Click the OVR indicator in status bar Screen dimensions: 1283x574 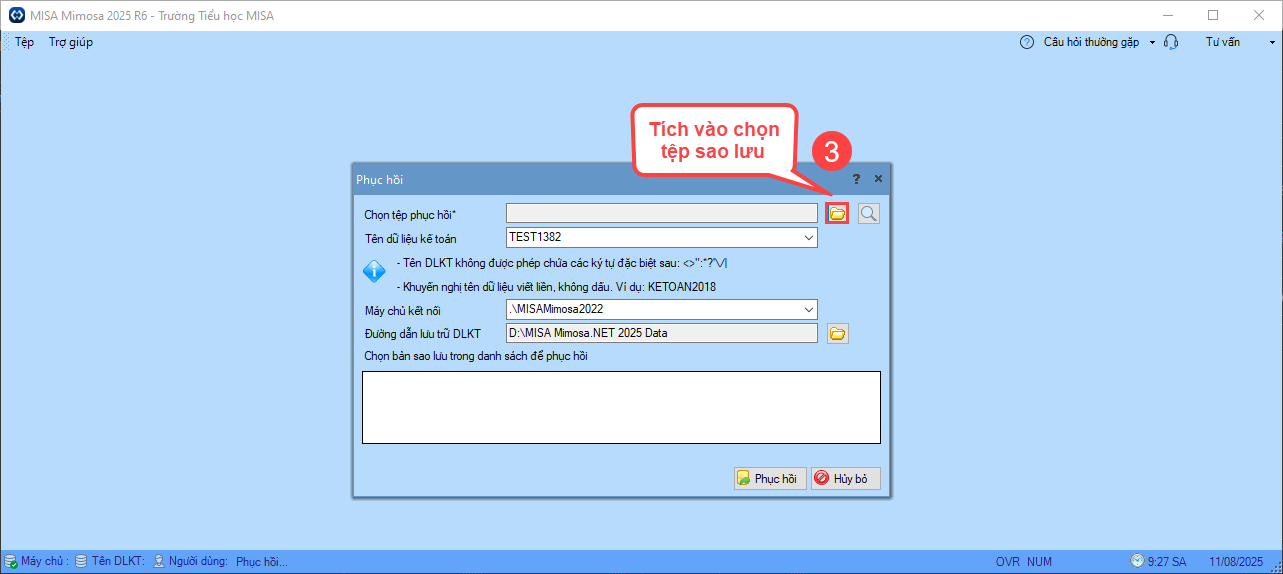click(x=1007, y=562)
